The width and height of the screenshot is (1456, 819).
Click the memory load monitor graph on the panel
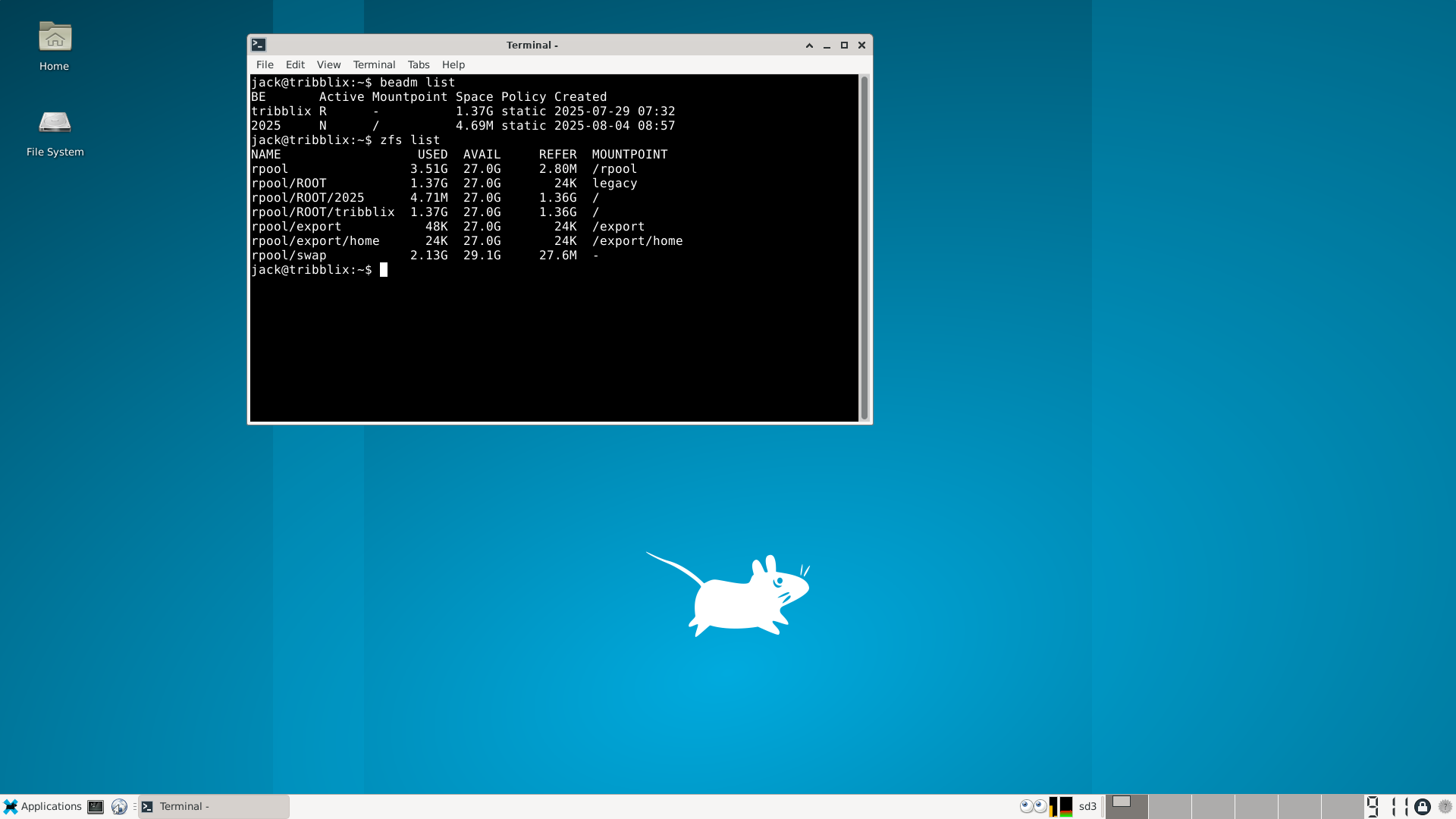pos(1066,807)
